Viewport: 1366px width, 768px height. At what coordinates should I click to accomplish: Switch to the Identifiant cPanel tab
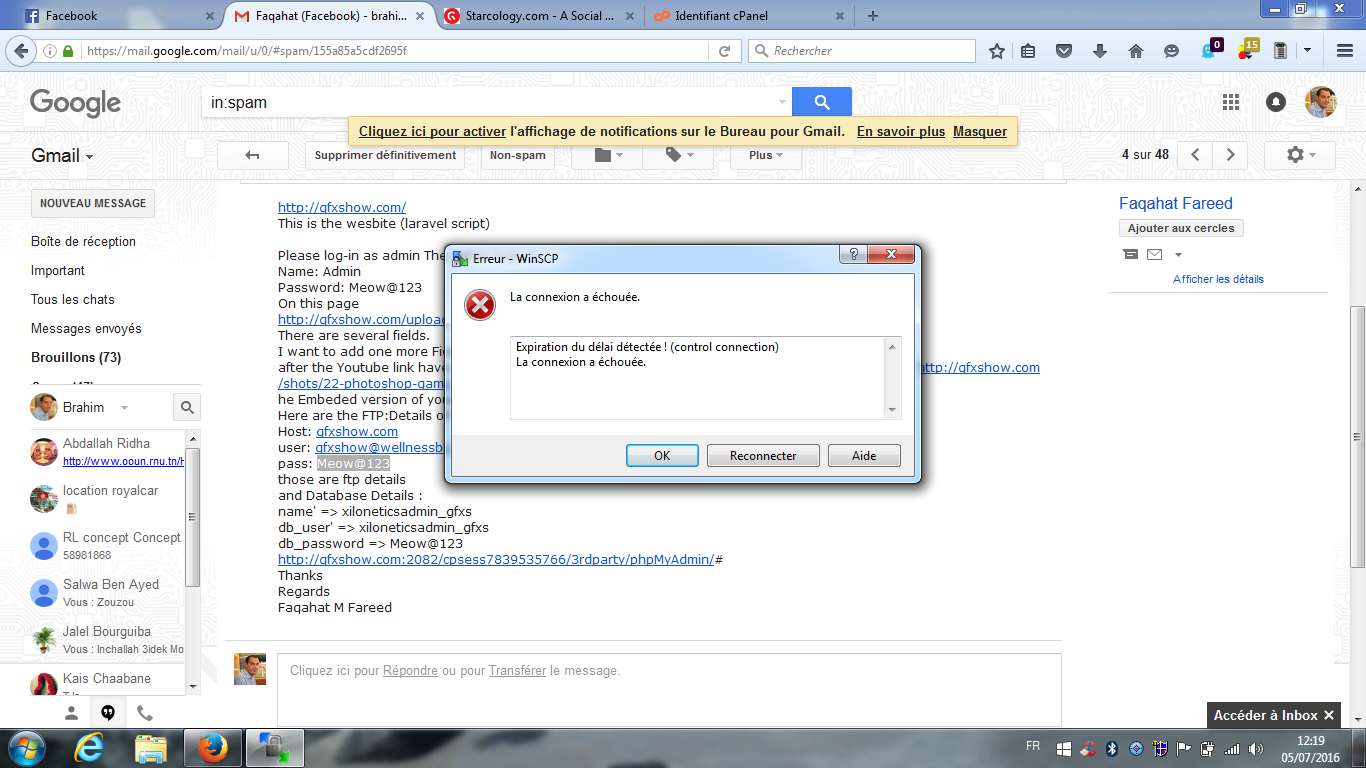[748, 15]
